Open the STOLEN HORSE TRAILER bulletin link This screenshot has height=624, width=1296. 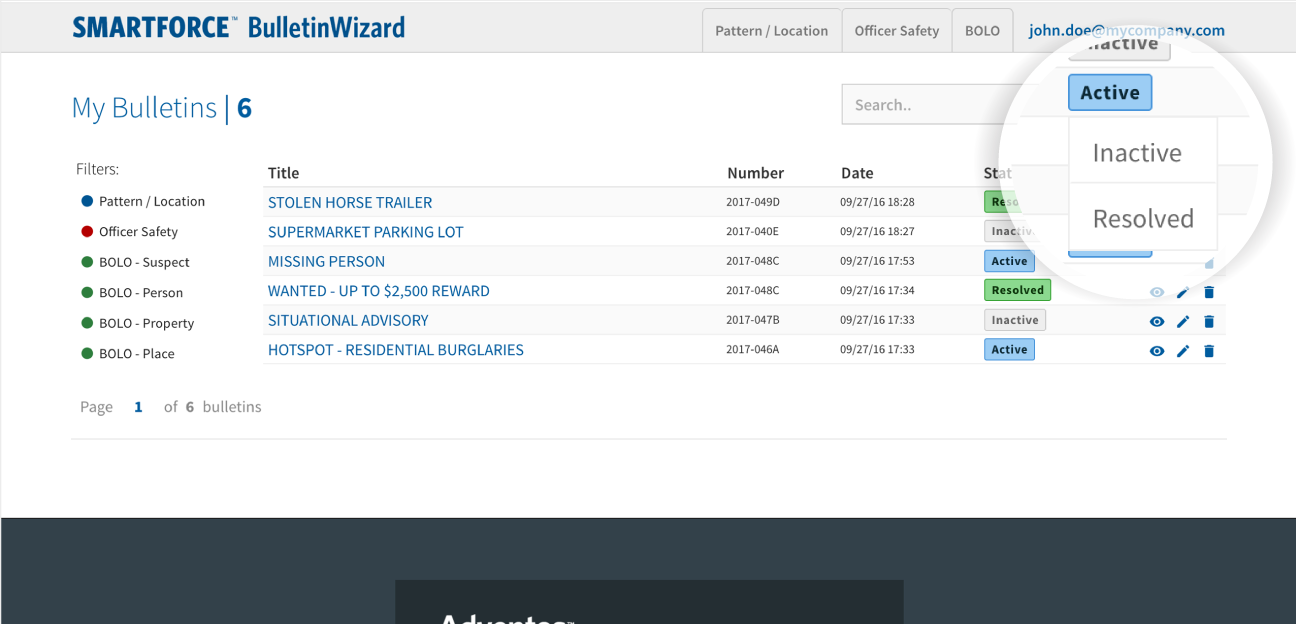(x=350, y=202)
